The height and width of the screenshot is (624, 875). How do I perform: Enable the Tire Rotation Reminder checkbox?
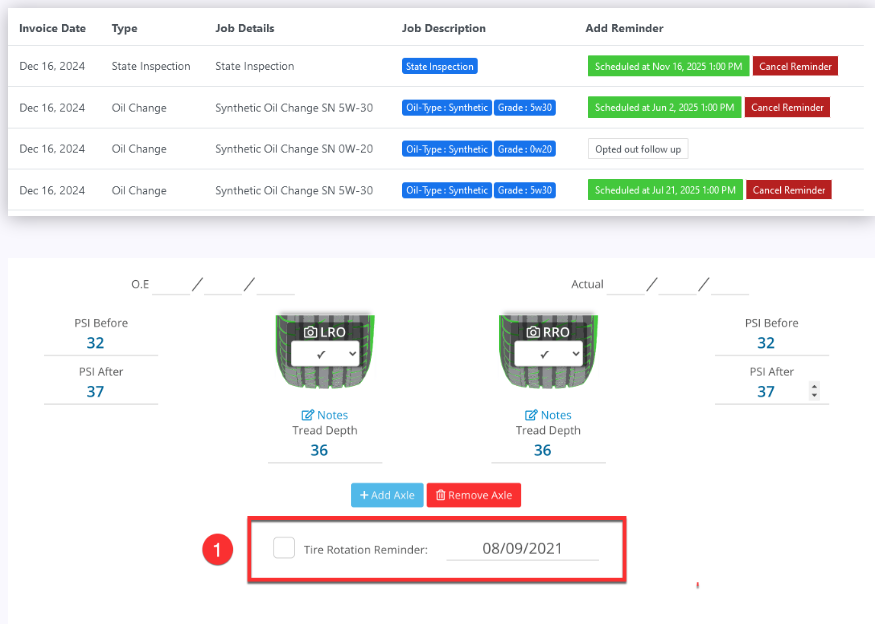pyautogui.click(x=284, y=548)
